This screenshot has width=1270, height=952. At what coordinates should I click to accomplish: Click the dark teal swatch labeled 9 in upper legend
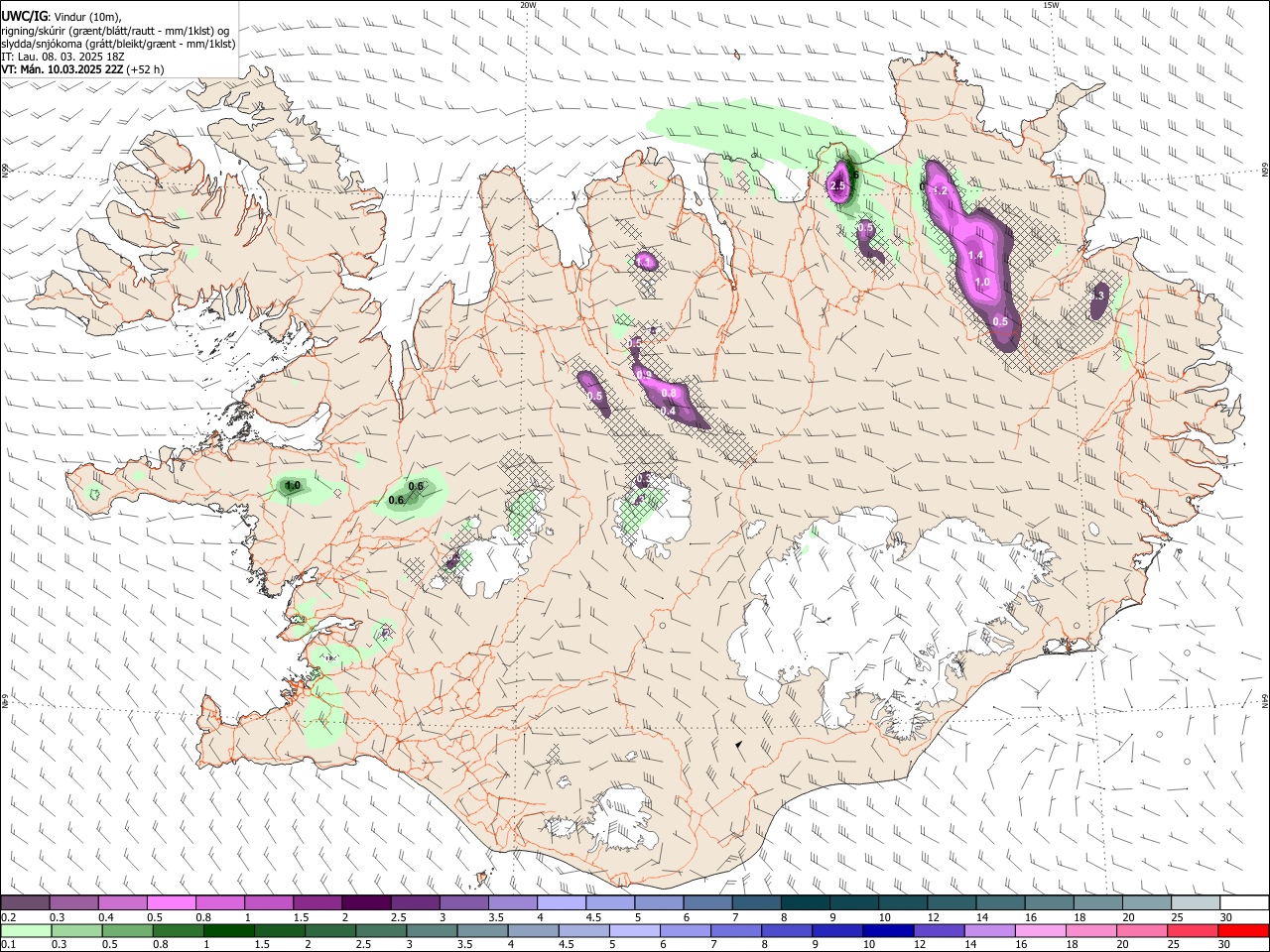pos(854,903)
